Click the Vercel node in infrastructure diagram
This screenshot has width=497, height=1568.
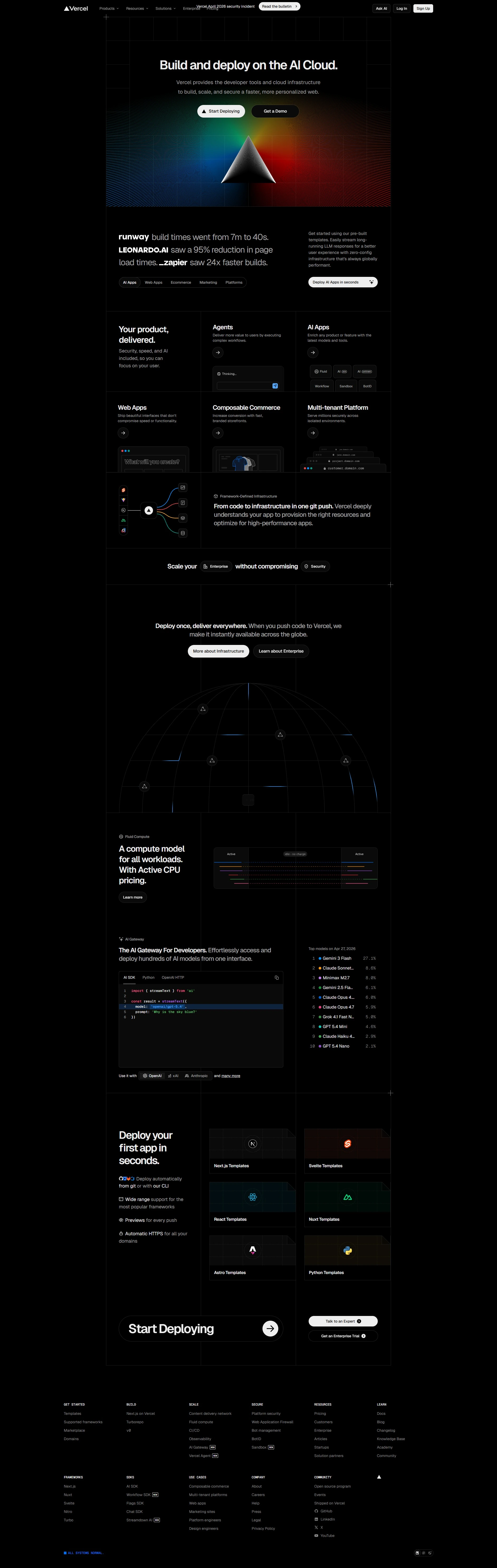pos(149,511)
